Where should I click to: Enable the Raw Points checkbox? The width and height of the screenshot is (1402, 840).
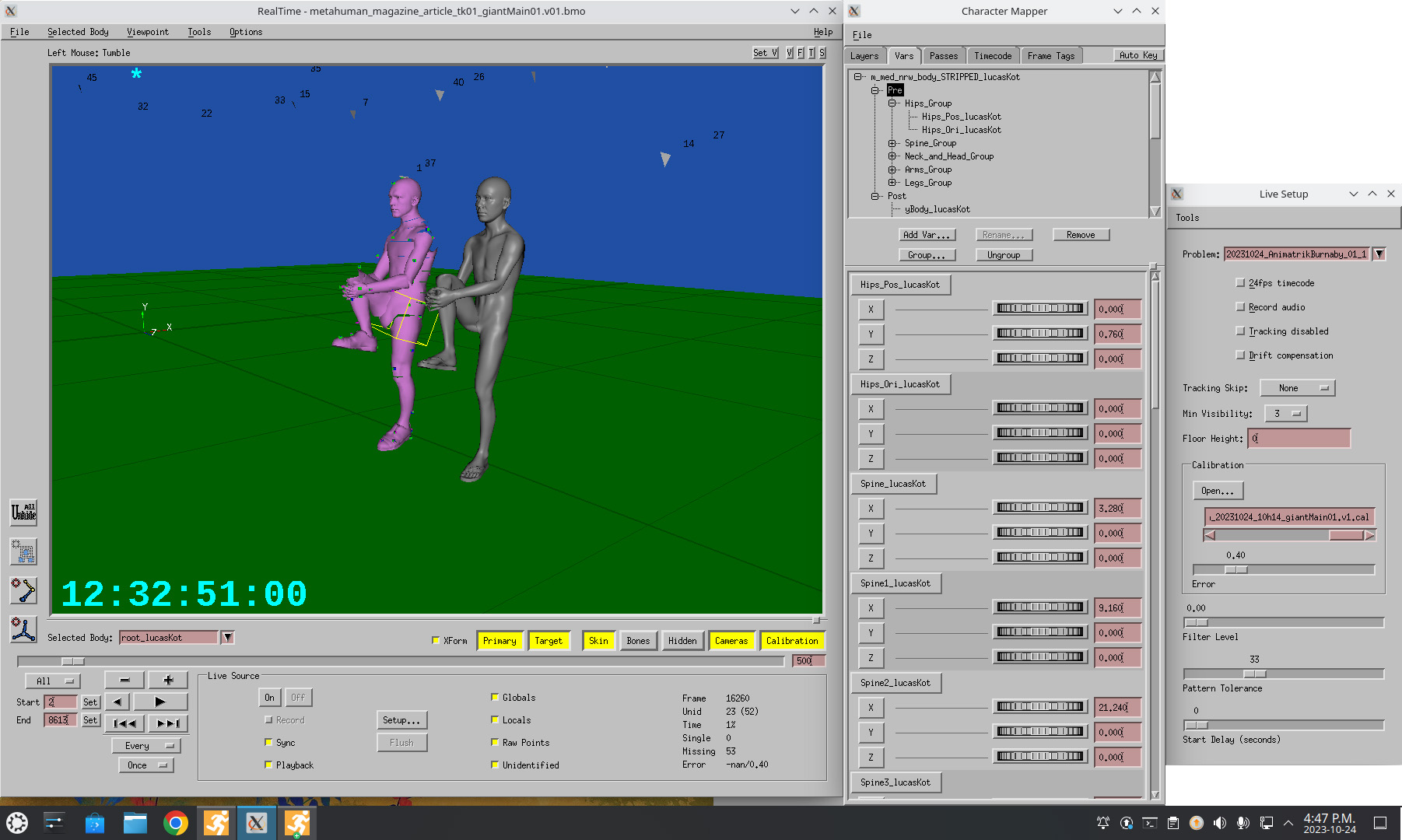[495, 743]
